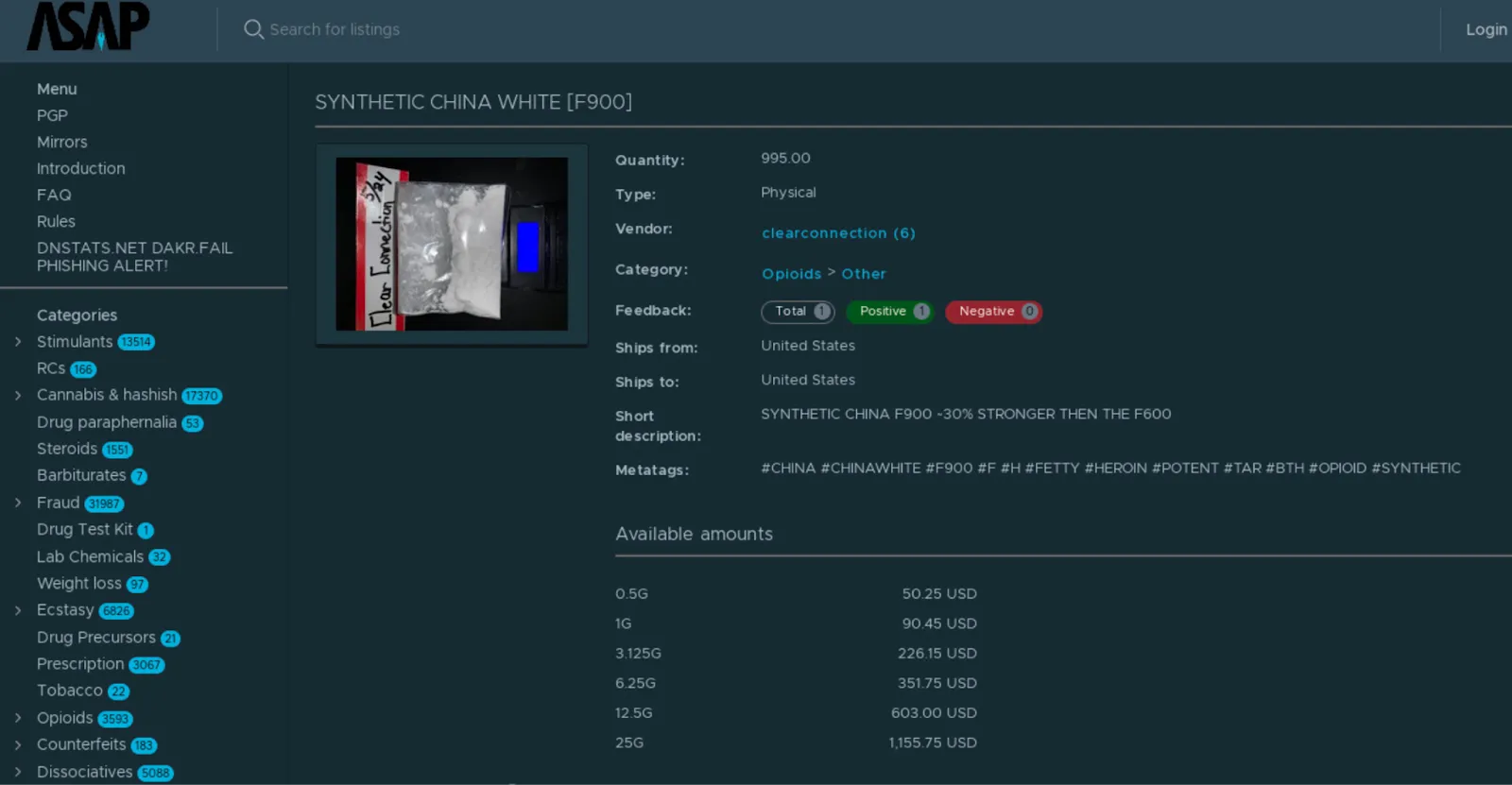Expand the Fraud category arrow
The height and width of the screenshot is (785, 1512).
tap(18, 503)
